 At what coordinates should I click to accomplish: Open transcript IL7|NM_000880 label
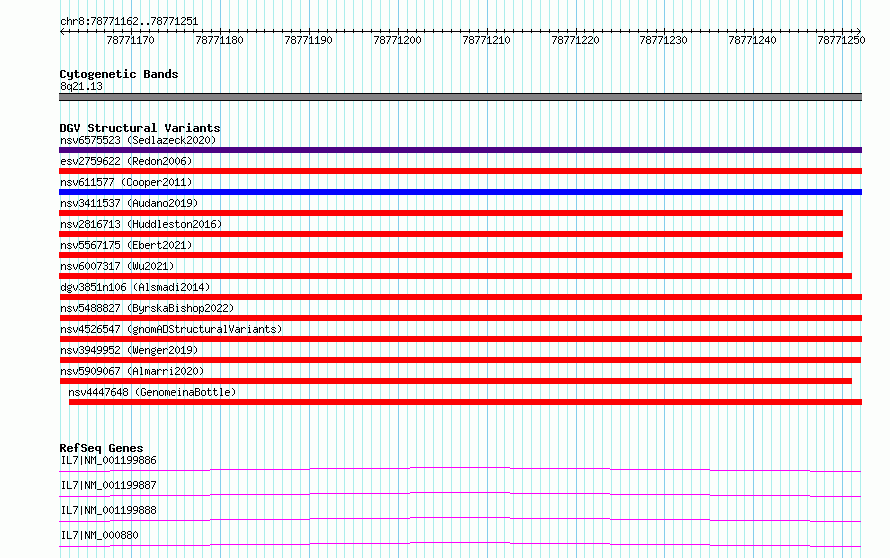(99, 535)
